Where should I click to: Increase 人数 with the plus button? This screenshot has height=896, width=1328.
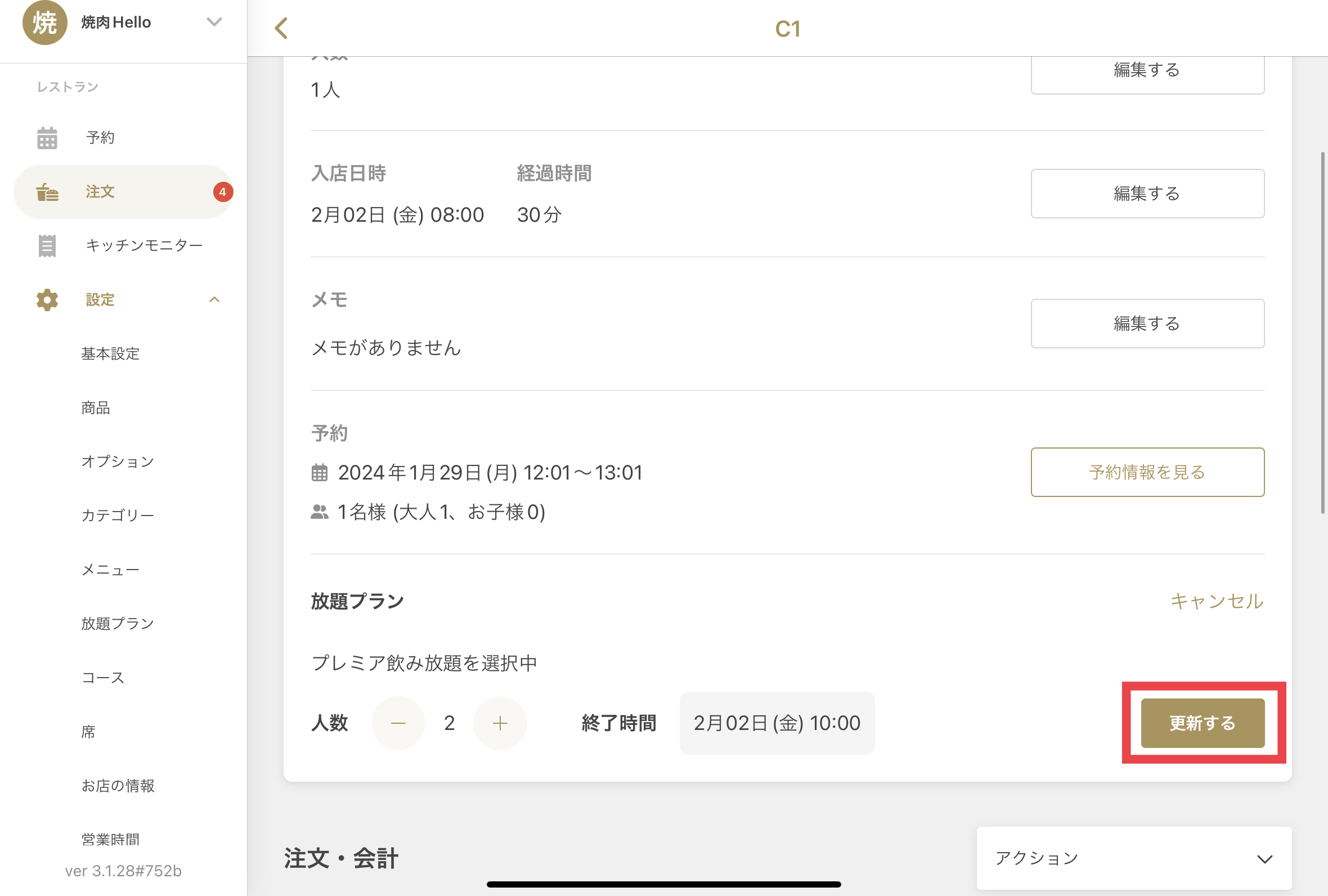tap(500, 723)
